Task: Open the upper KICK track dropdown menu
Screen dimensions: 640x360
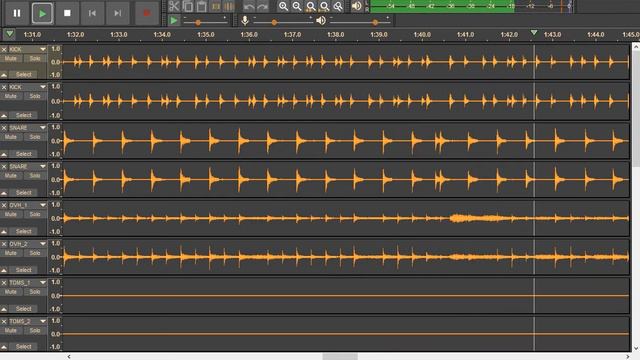Action: pyautogui.click(x=42, y=49)
